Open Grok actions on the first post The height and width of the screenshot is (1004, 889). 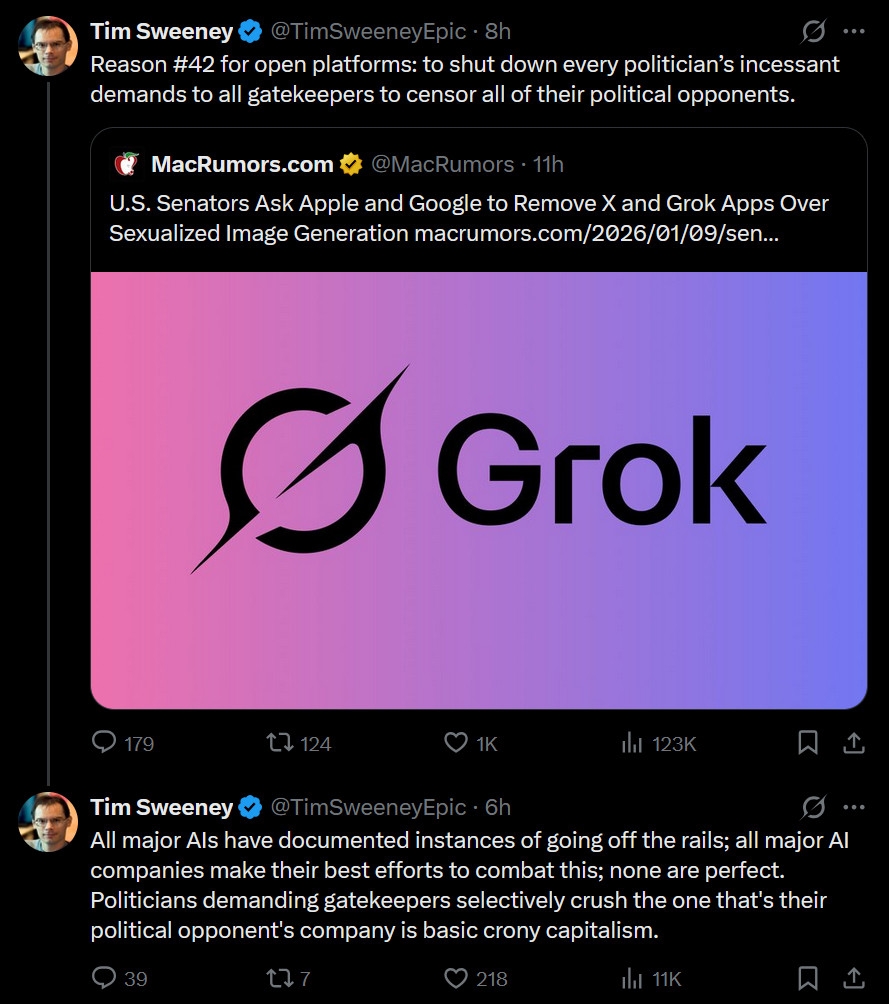[x=813, y=32]
